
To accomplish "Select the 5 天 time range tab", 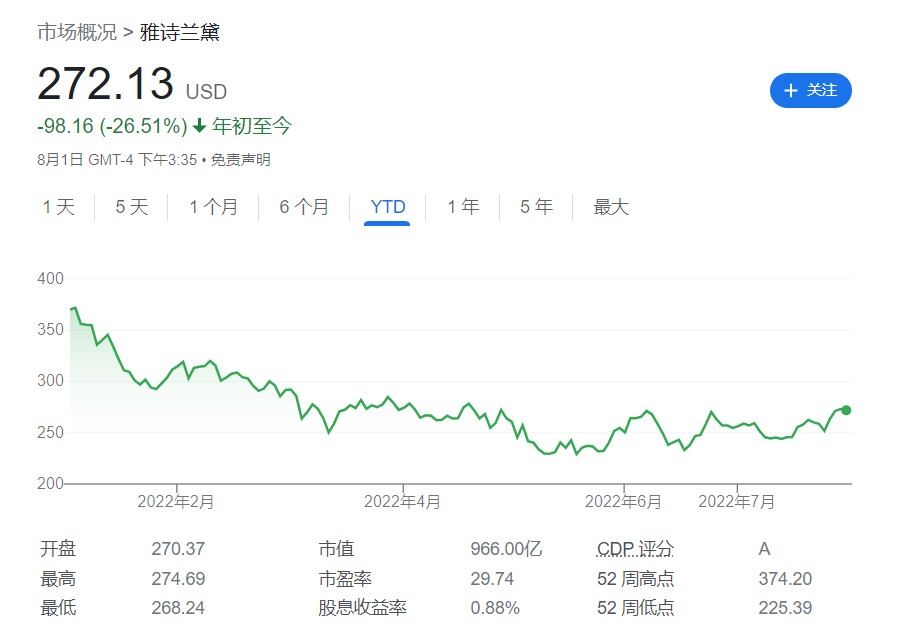I will (x=132, y=207).
